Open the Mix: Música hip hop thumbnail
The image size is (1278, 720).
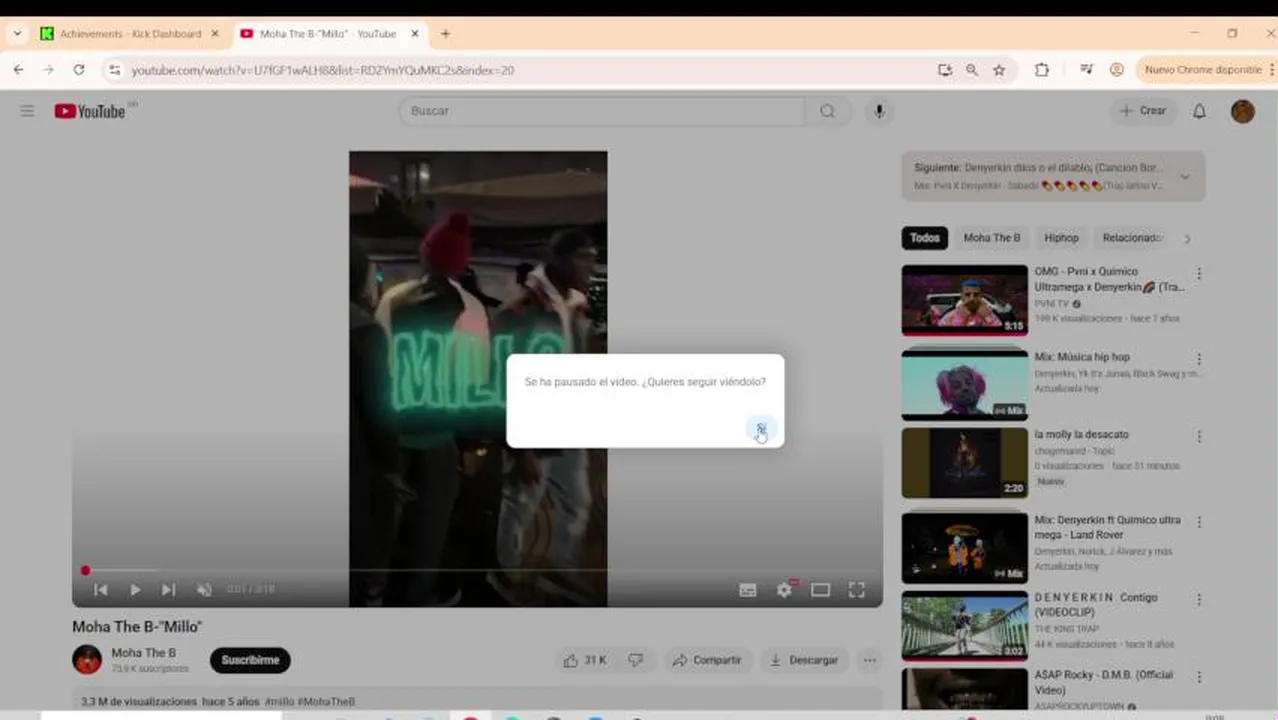pos(964,385)
